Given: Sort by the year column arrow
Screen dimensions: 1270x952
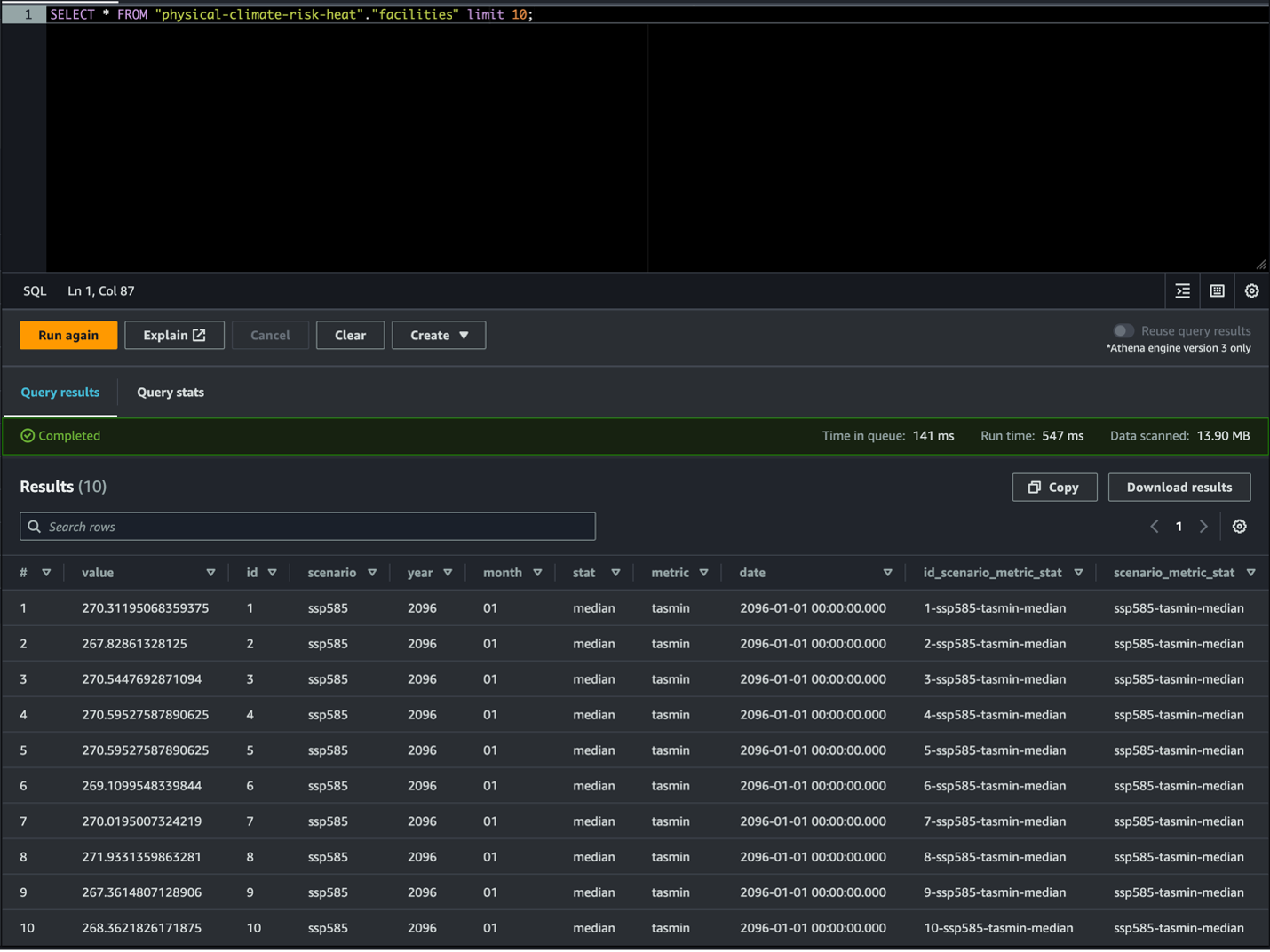Looking at the screenshot, I should pos(448,573).
